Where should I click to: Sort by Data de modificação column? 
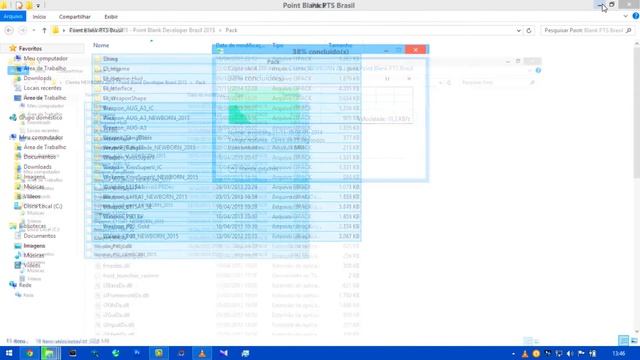(240, 45)
